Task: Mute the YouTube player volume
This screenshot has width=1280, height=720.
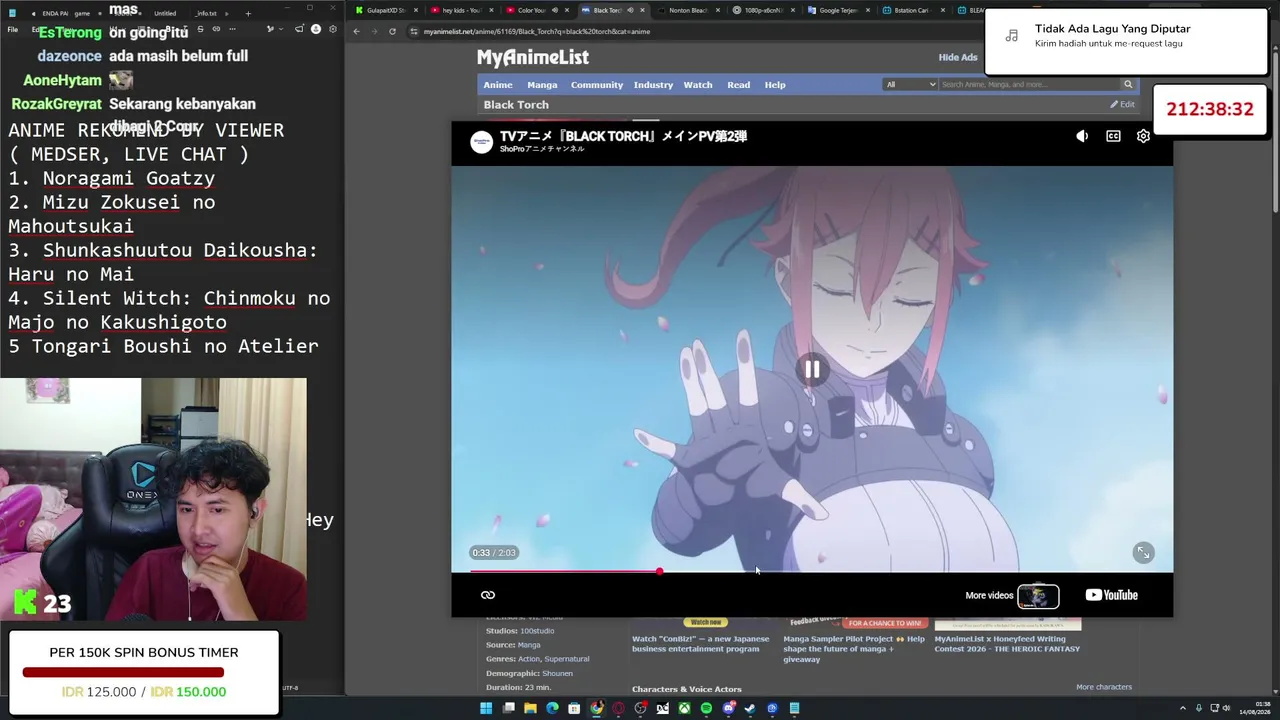Action: tap(1082, 136)
